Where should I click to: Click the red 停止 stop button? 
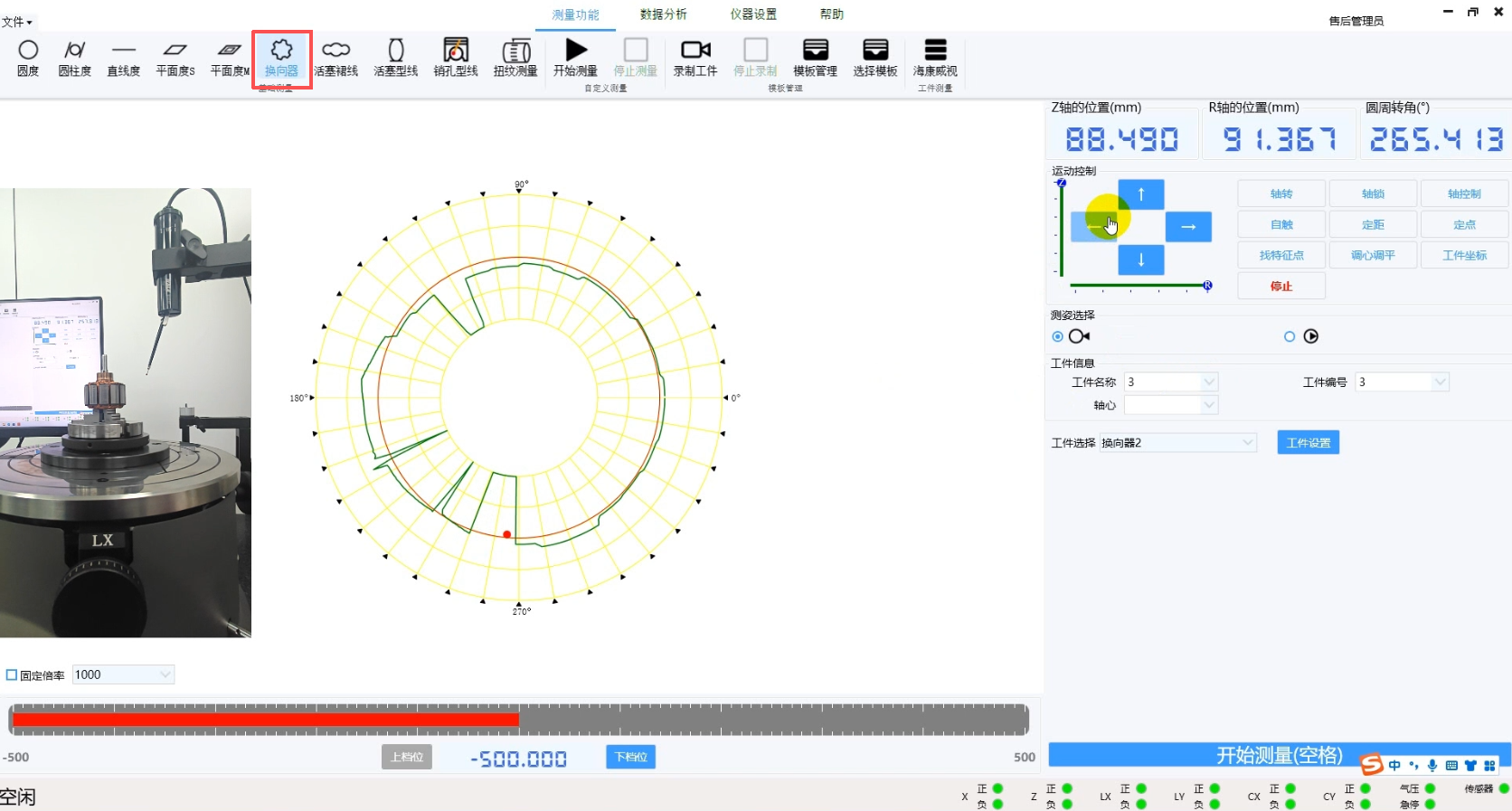tap(1281, 286)
